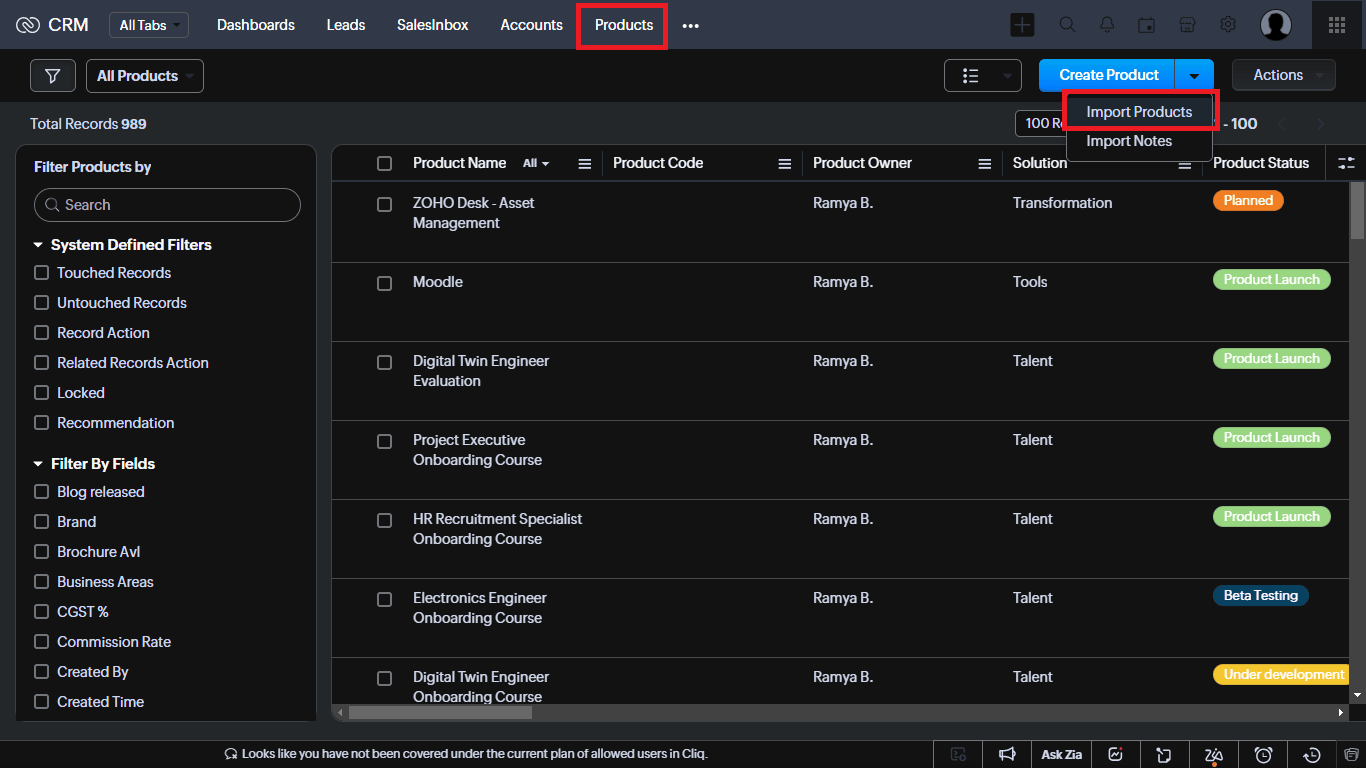This screenshot has height=768, width=1366.
Task: Click the Create Product button
Action: pyautogui.click(x=1109, y=75)
